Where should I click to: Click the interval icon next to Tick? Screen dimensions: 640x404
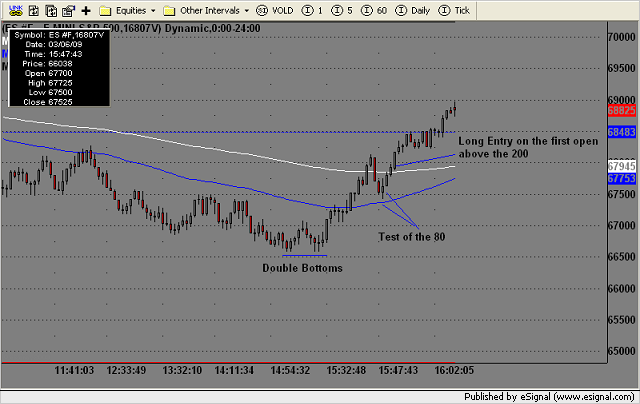tap(444, 11)
